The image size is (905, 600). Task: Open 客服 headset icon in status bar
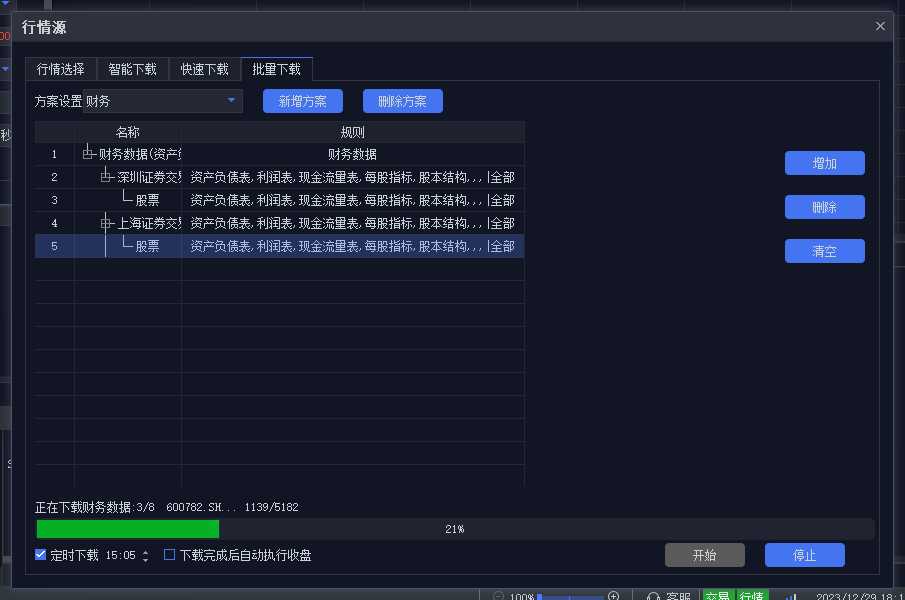(x=653, y=596)
